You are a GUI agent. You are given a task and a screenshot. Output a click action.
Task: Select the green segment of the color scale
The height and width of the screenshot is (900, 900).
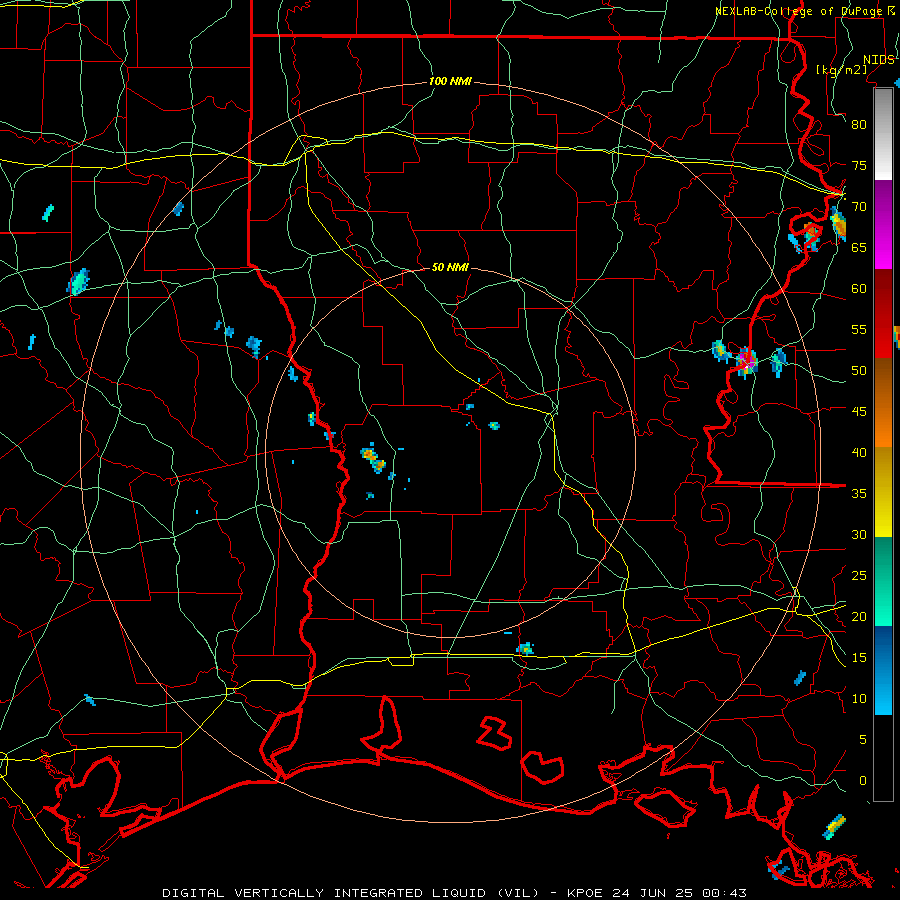point(883,581)
